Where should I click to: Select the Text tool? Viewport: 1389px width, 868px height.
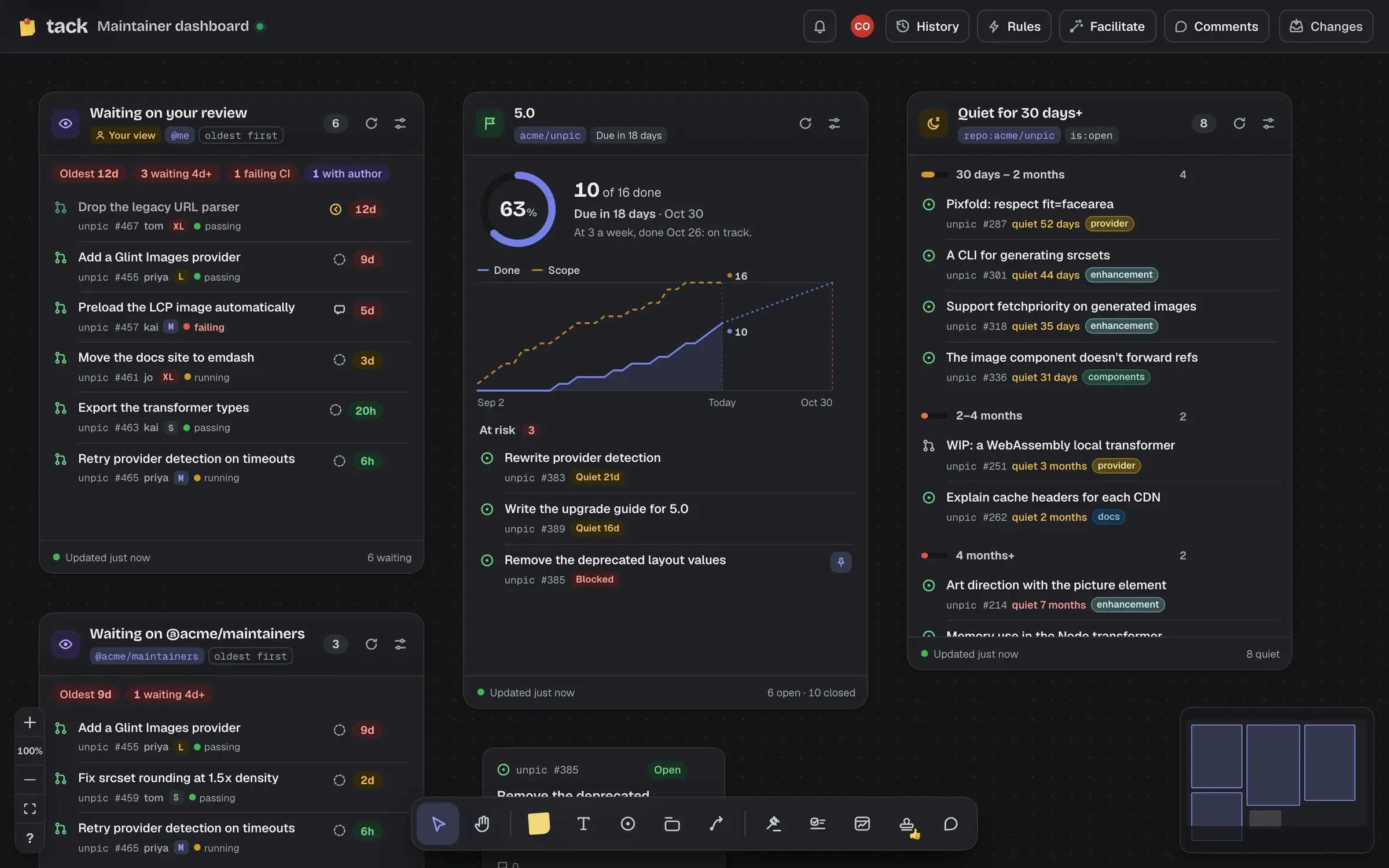[x=583, y=823]
